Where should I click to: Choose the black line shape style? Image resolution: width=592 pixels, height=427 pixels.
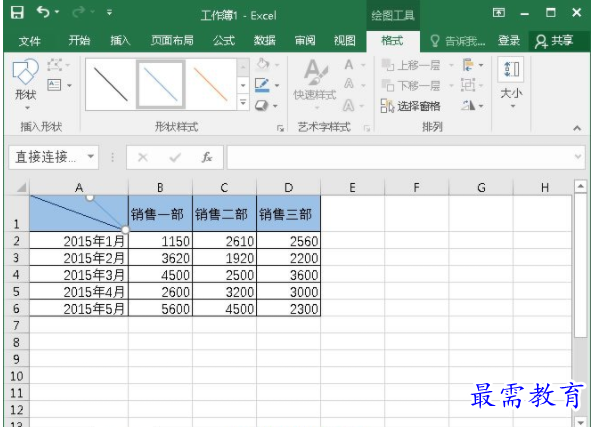click(111, 85)
